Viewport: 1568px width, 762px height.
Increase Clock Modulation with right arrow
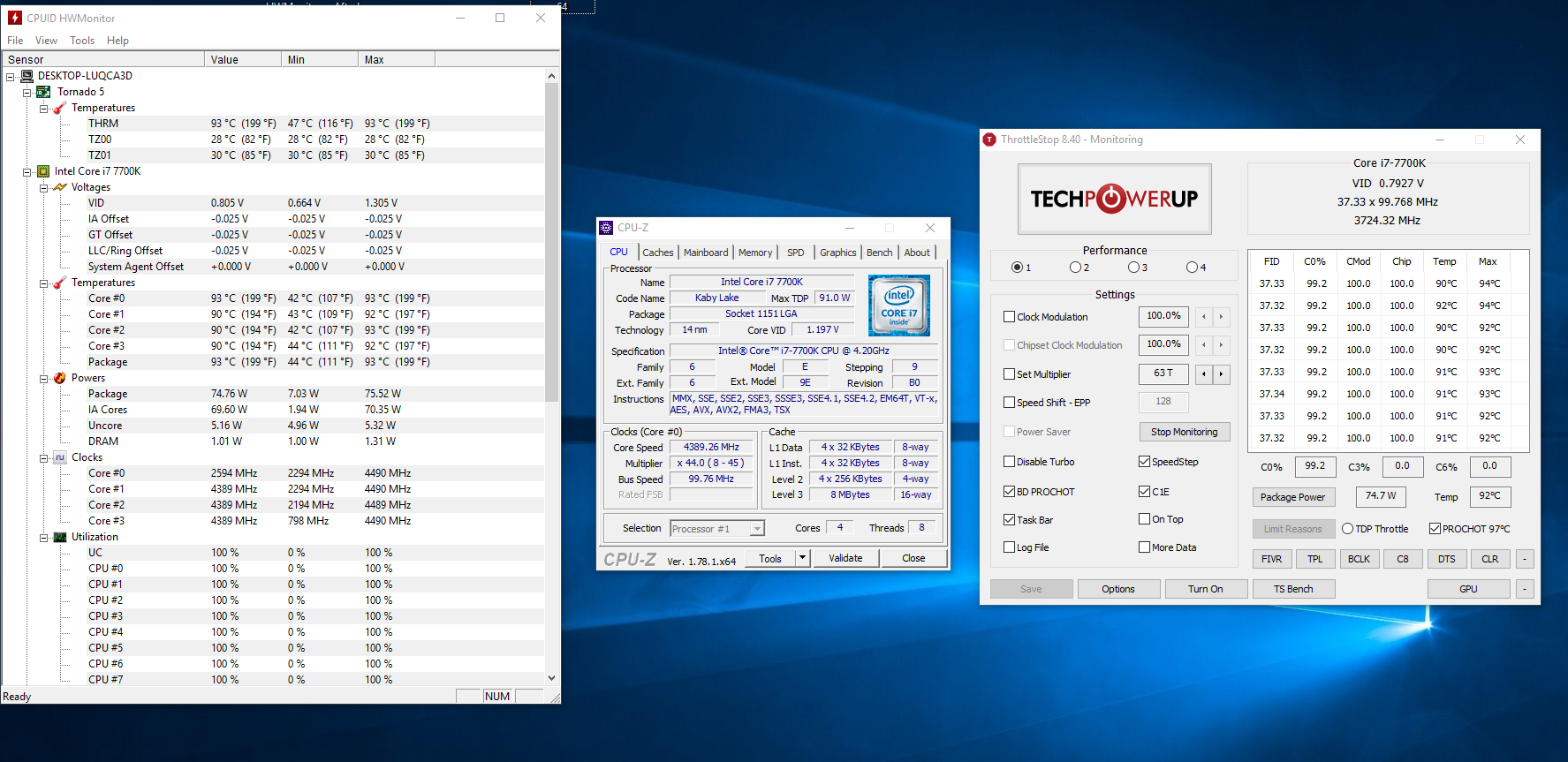pyautogui.click(x=1221, y=316)
